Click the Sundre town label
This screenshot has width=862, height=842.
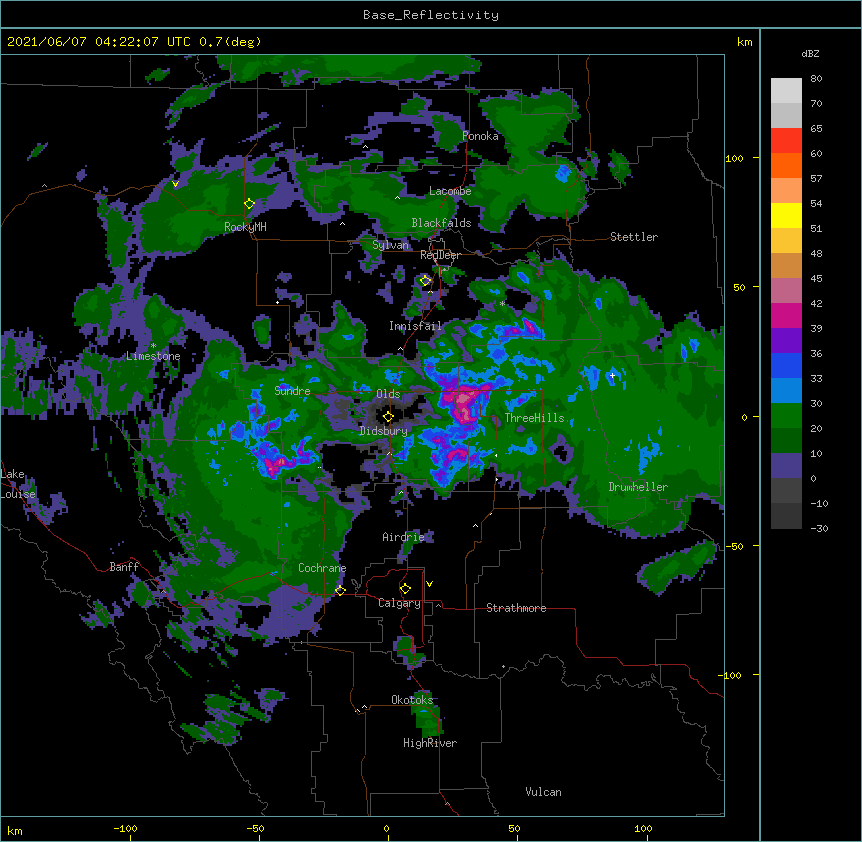coord(292,391)
